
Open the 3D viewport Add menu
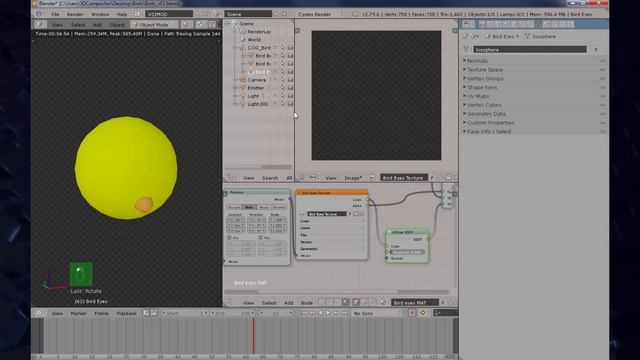click(x=97, y=25)
